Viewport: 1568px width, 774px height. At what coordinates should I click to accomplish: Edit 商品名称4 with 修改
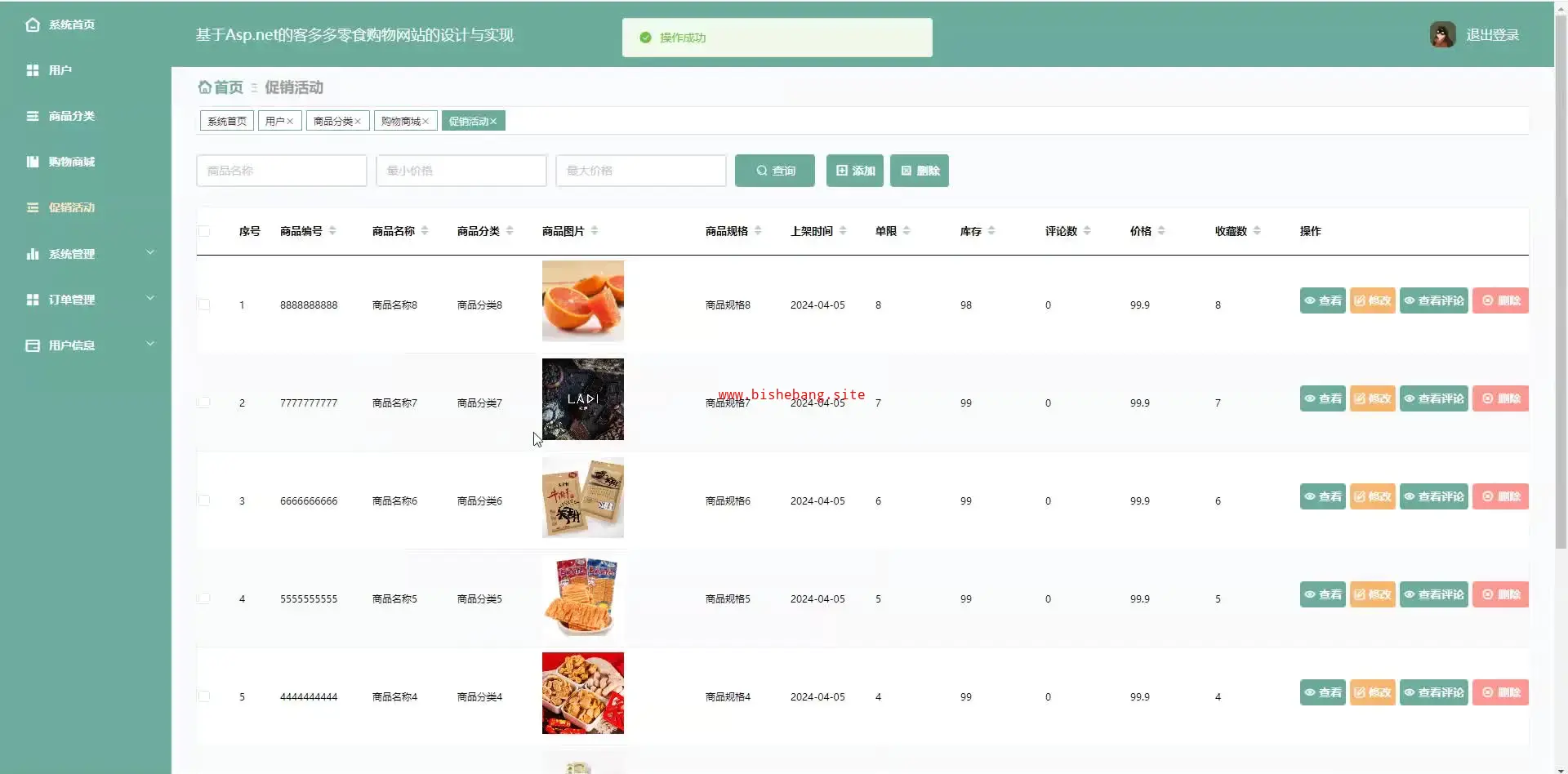(x=1373, y=692)
